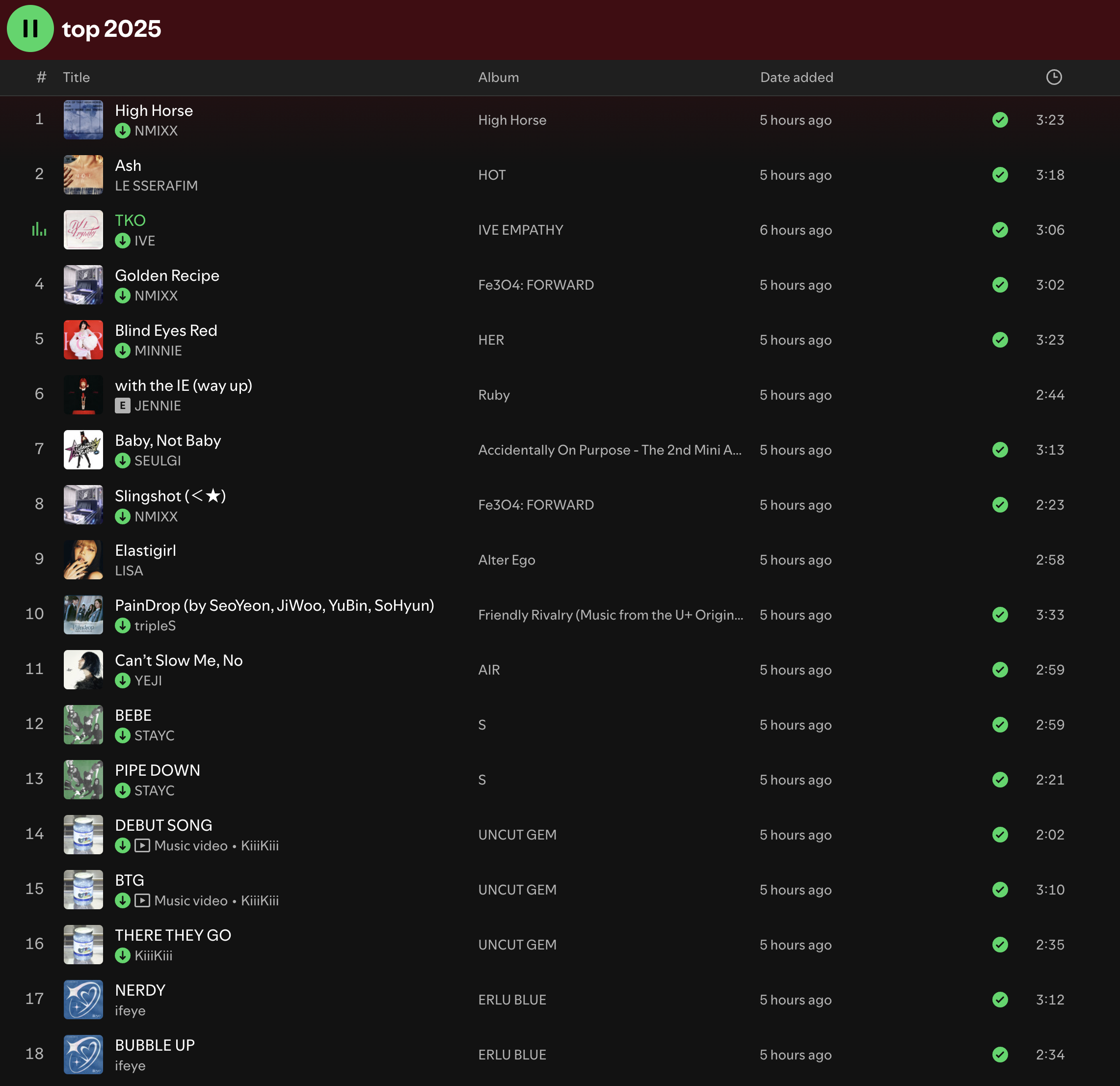
Task: Toggle liked checkmark for Baby, Not Baby
Action: click(1000, 450)
